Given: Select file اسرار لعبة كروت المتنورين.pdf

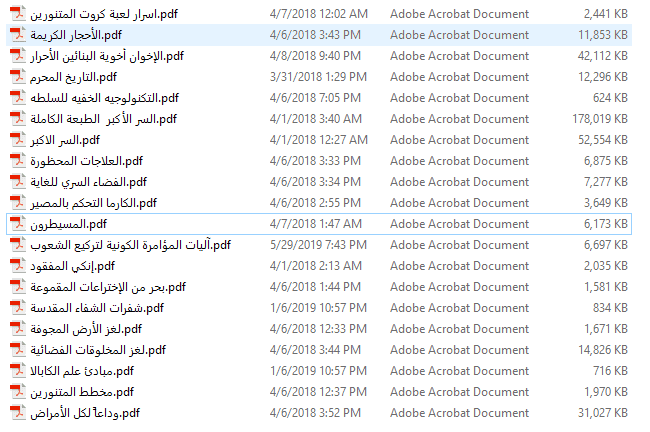Looking at the screenshot, I should (x=104, y=14).
